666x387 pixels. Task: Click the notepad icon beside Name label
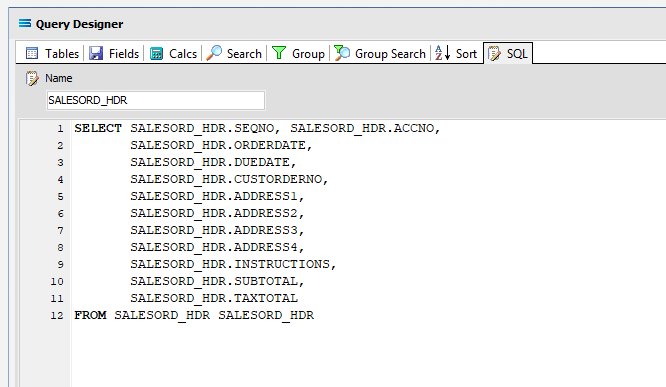tap(32, 78)
